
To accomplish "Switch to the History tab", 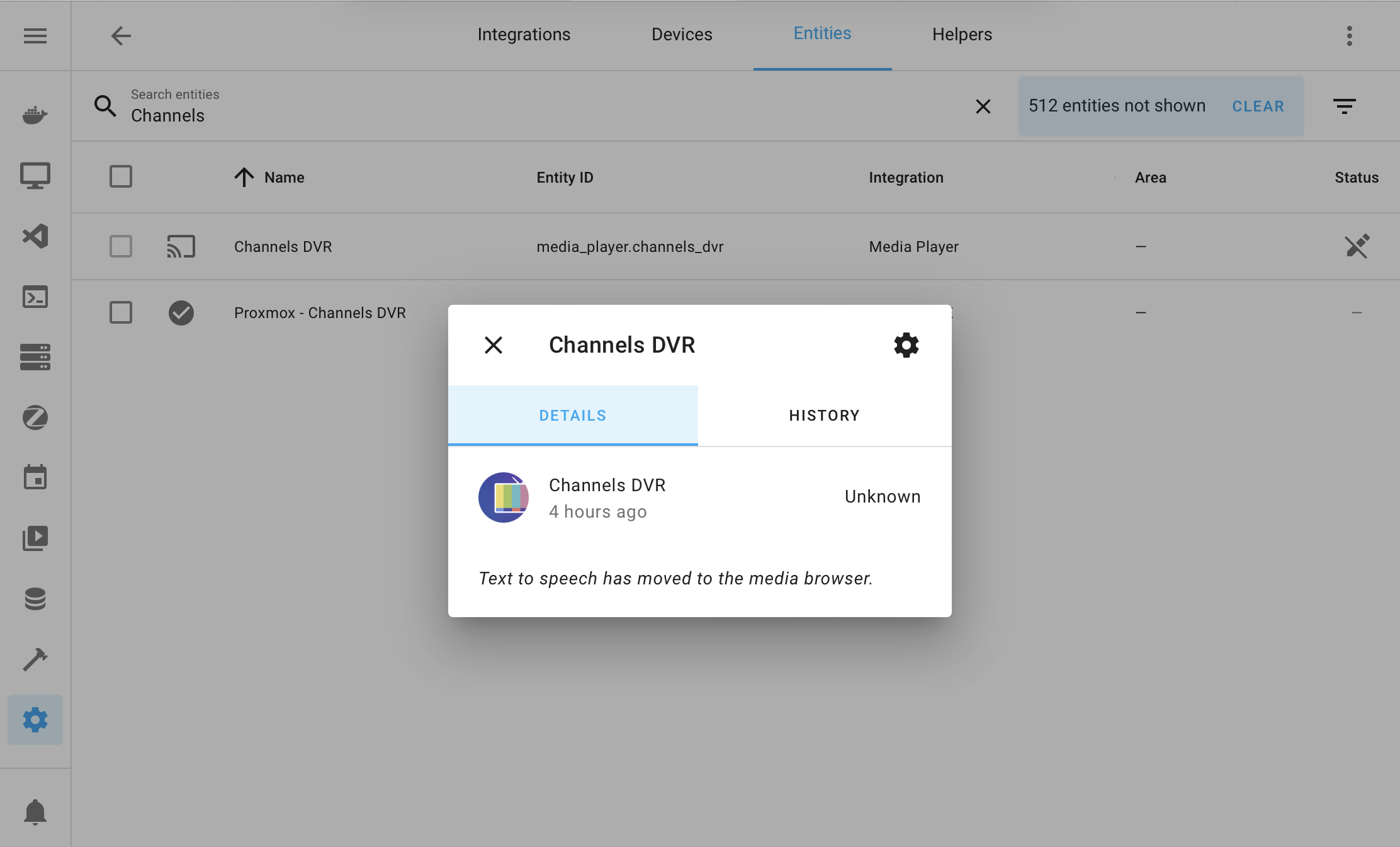I will [824, 416].
